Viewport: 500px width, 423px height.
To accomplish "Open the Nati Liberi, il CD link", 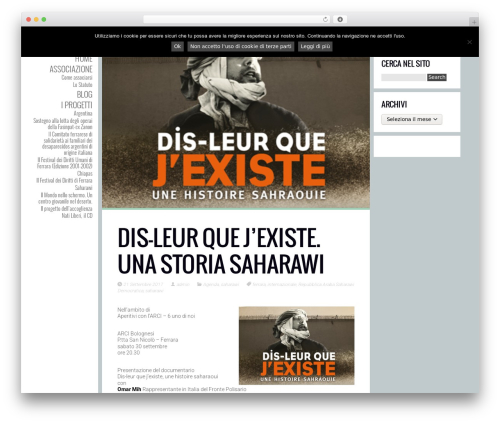I will pyautogui.click(x=77, y=216).
